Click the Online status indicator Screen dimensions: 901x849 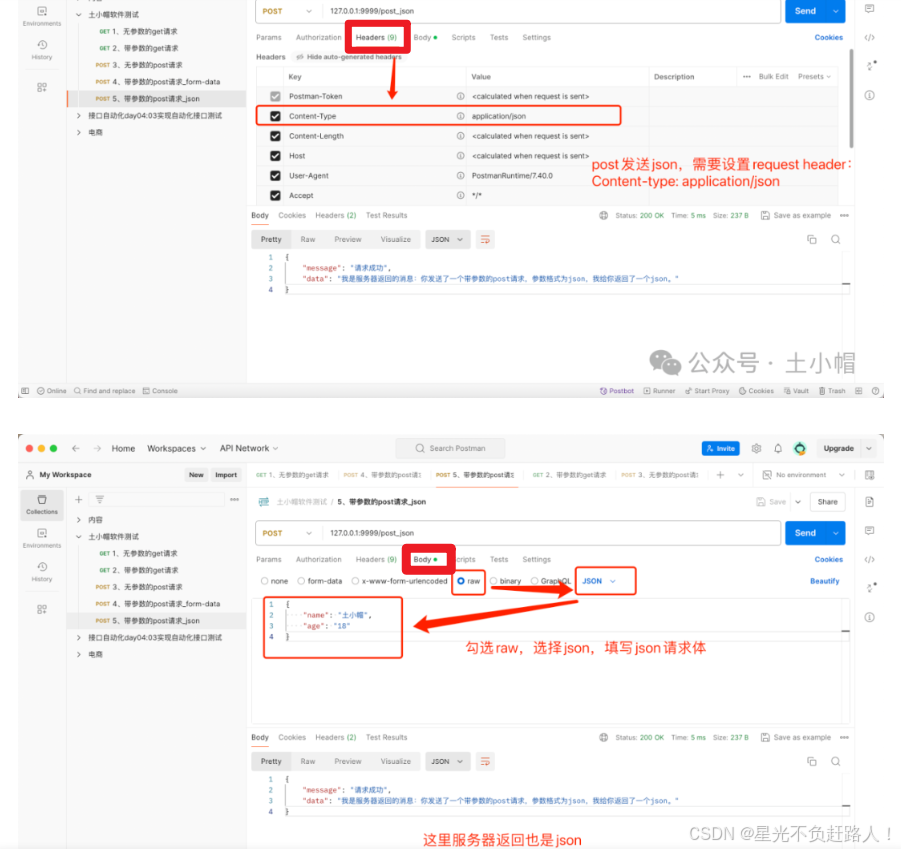pos(52,391)
